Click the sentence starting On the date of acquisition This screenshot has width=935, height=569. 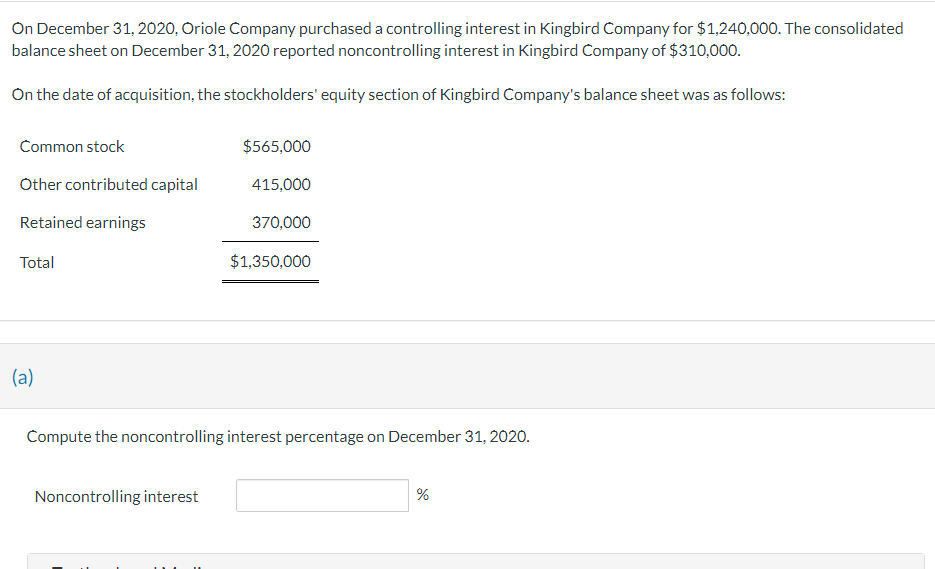click(x=398, y=95)
